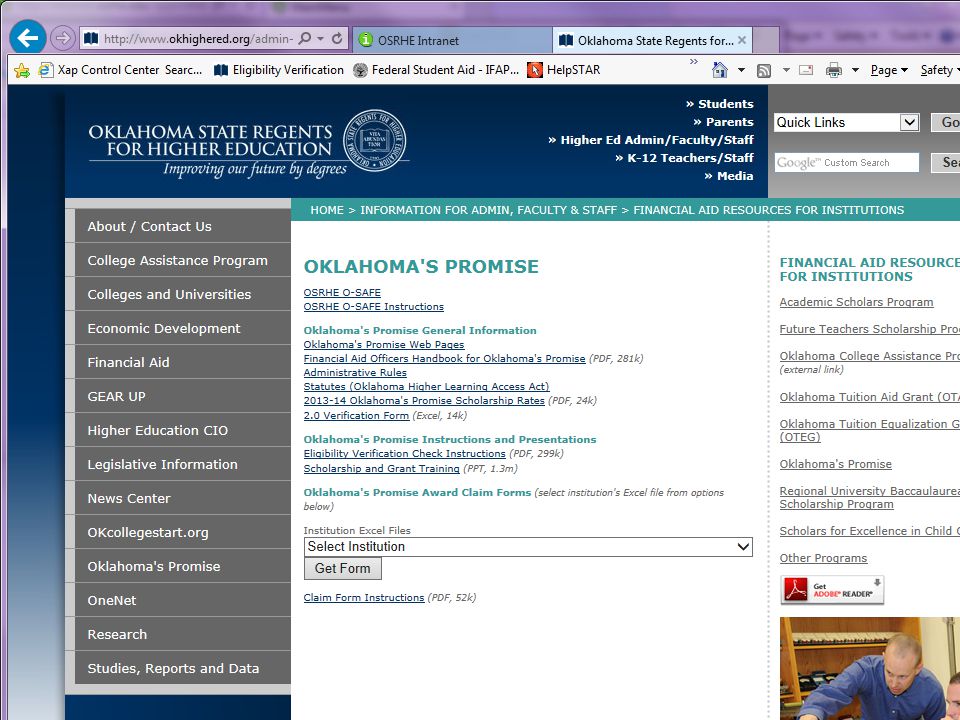Open address bar history dropdown arrow

pos(320,39)
